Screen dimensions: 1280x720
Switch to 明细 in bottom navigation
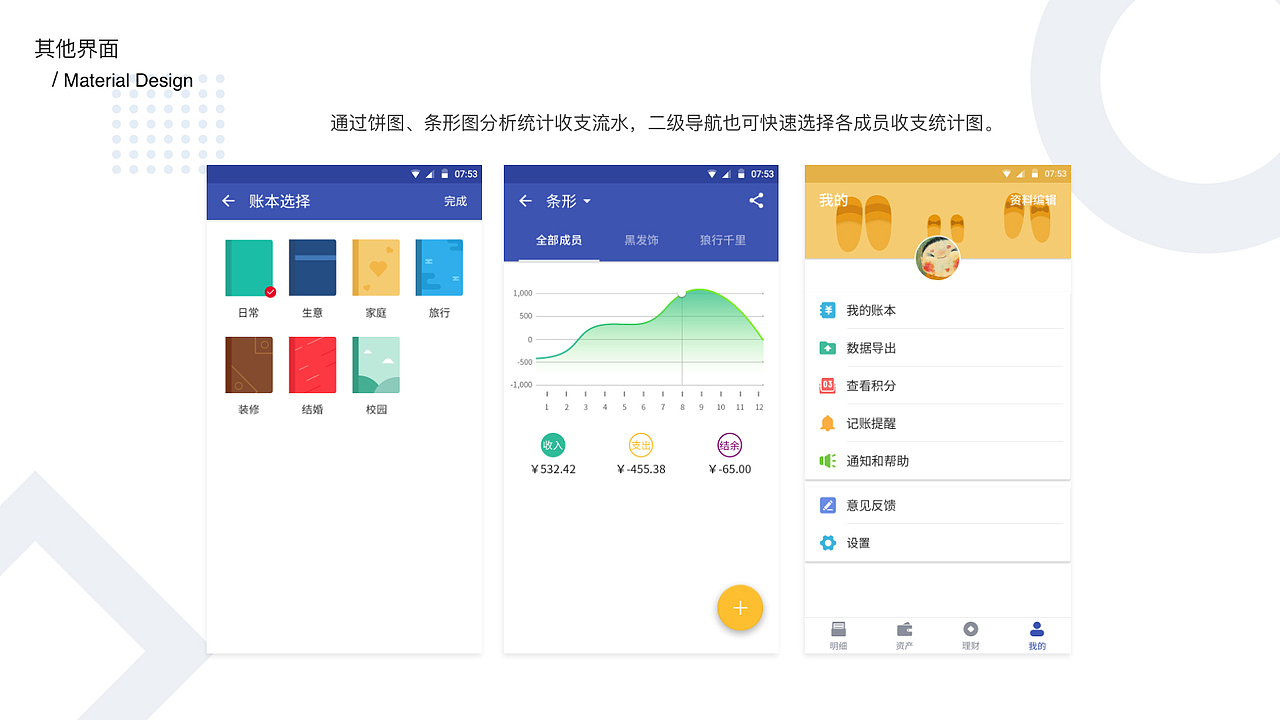tap(838, 636)
